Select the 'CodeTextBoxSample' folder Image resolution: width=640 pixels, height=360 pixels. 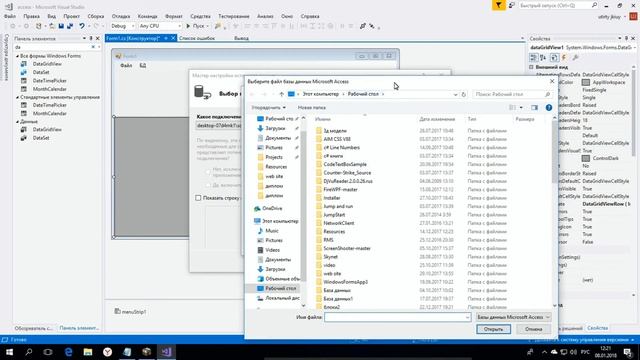click(x=344, y=164)
